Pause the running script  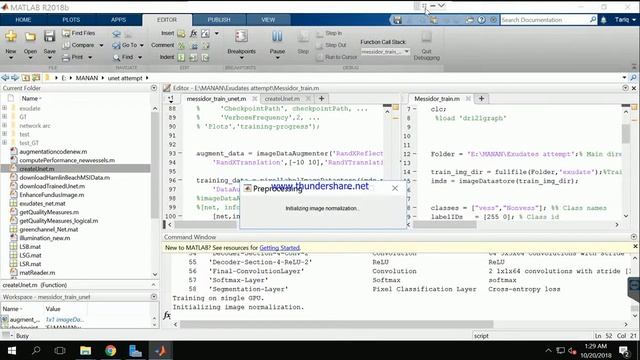(x=277, y=42)
